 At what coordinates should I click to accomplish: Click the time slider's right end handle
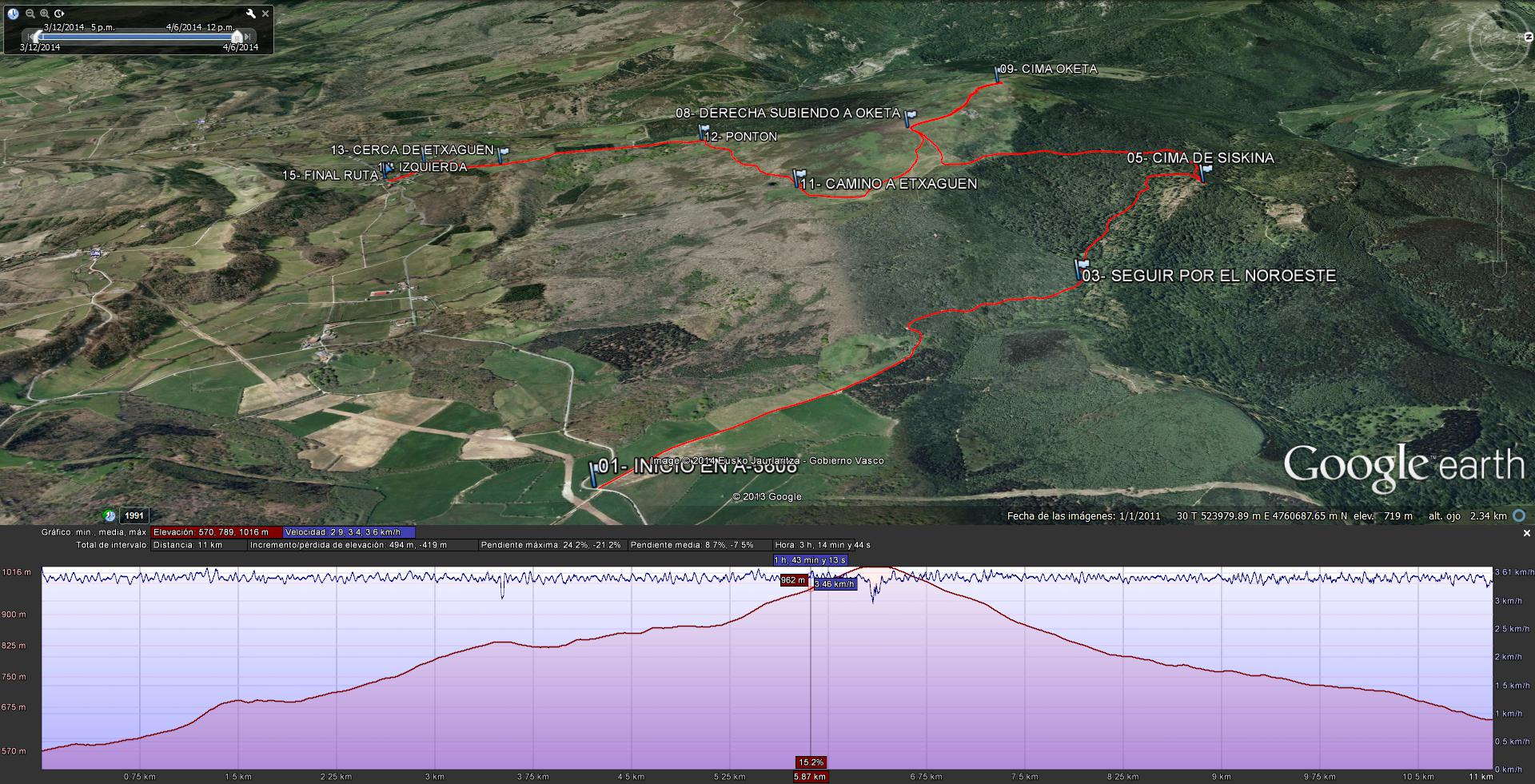pyautogui.click(x=237, y=37)
